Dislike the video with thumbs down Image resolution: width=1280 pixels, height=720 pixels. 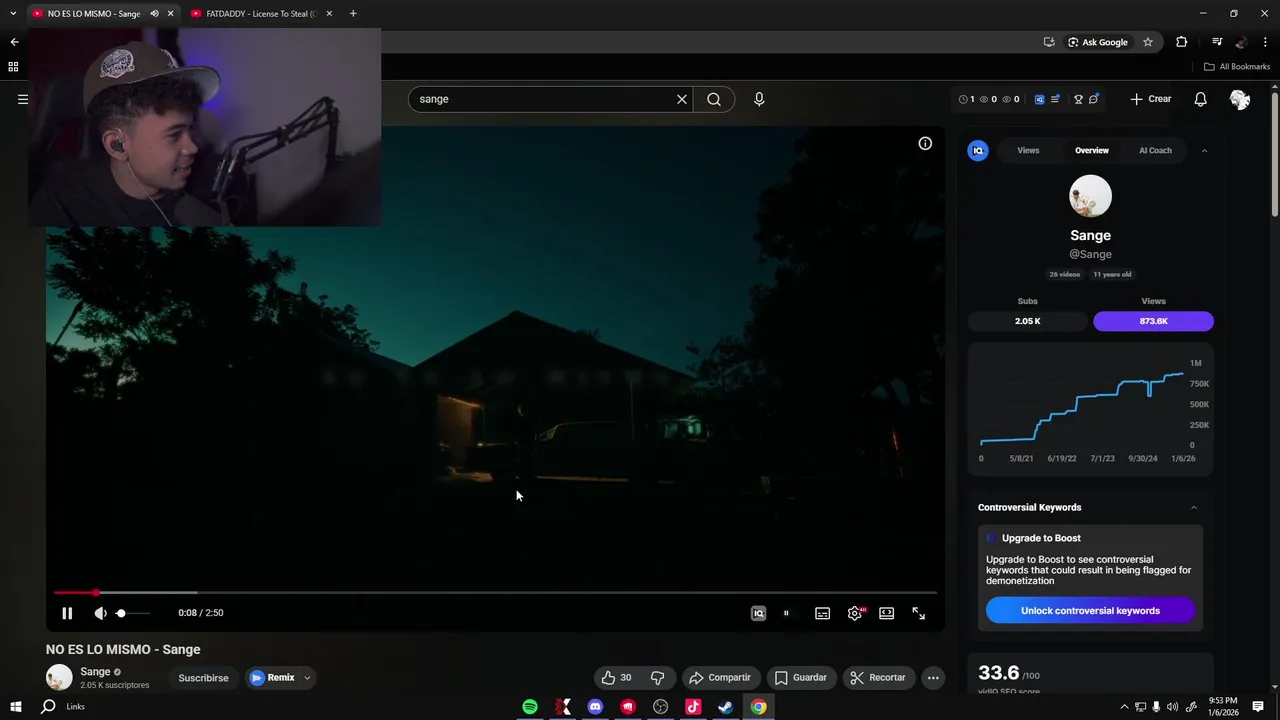pyautogui.click(x=658, y=678)
